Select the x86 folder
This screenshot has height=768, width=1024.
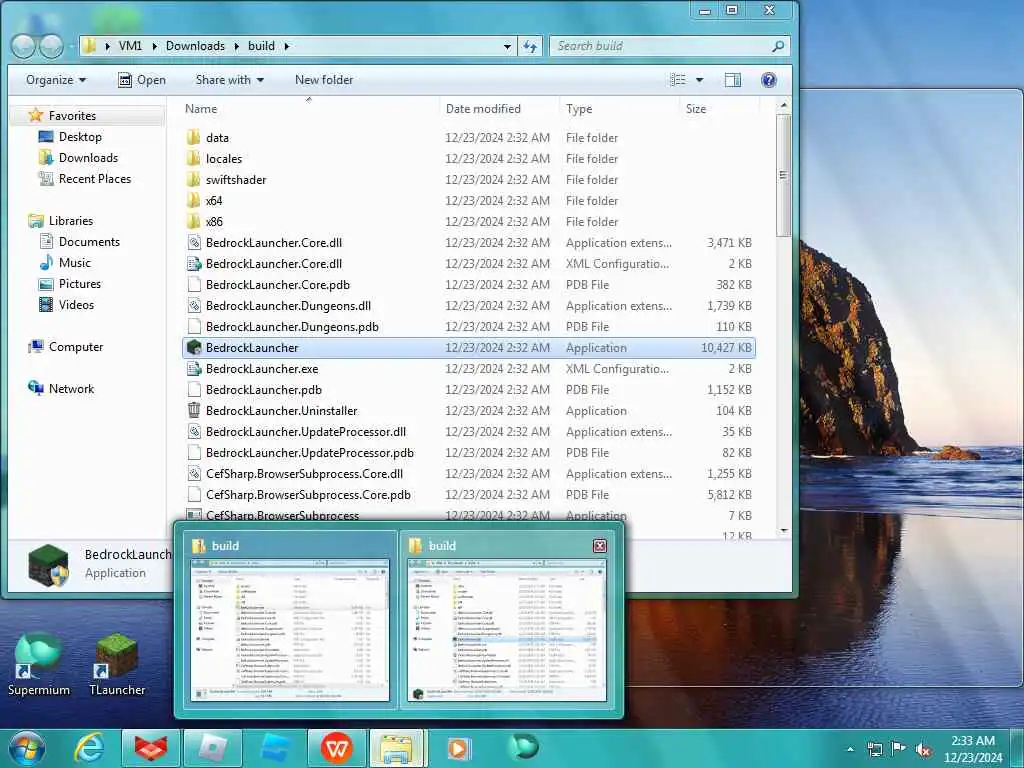(x=469, y=221)
